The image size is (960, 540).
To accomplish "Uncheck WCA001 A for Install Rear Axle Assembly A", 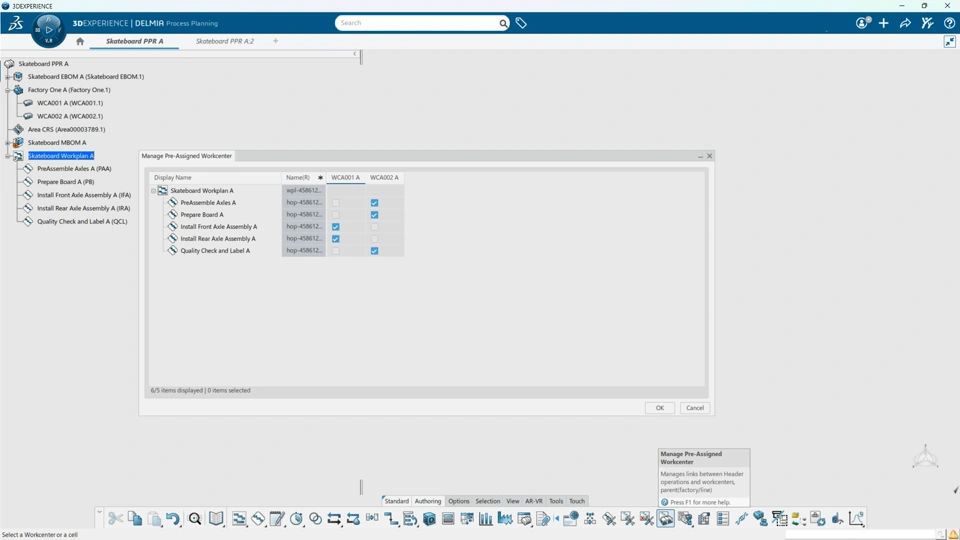I will point(336,239).
